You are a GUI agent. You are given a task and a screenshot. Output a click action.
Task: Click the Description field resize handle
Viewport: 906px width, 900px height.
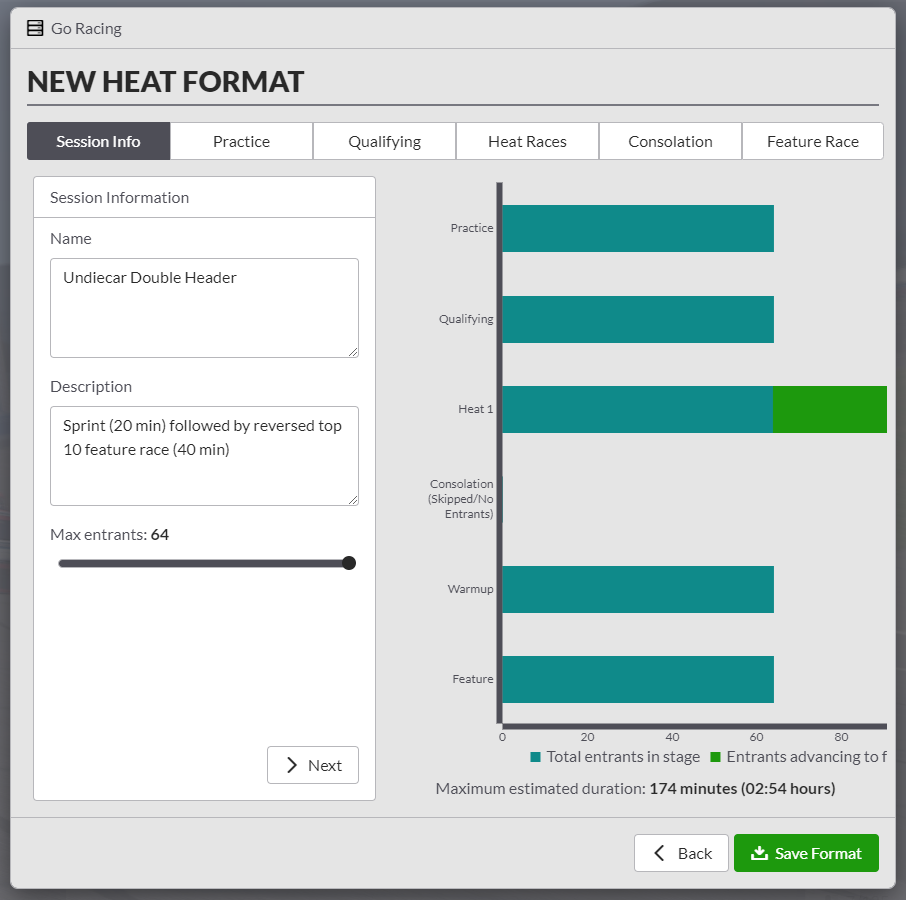click(x=353, y=500)
